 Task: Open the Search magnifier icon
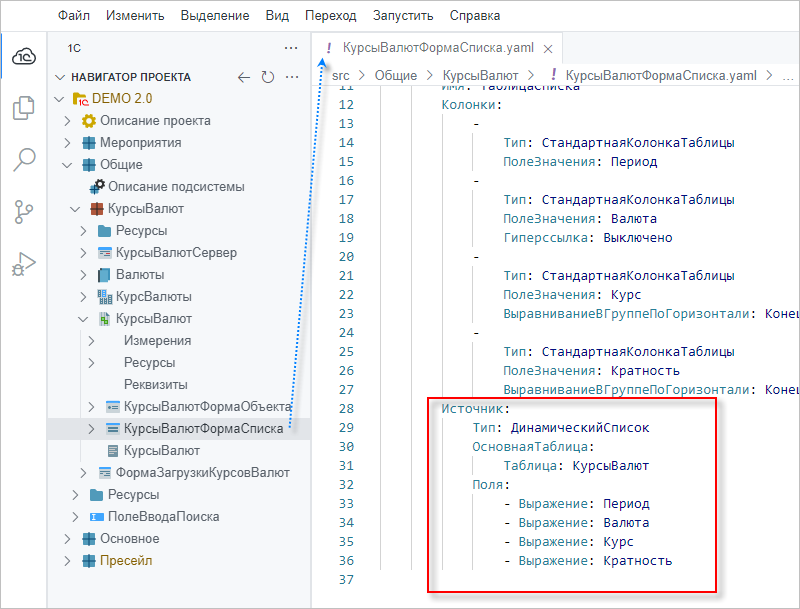pyautogui.click(x=24, y=160)
